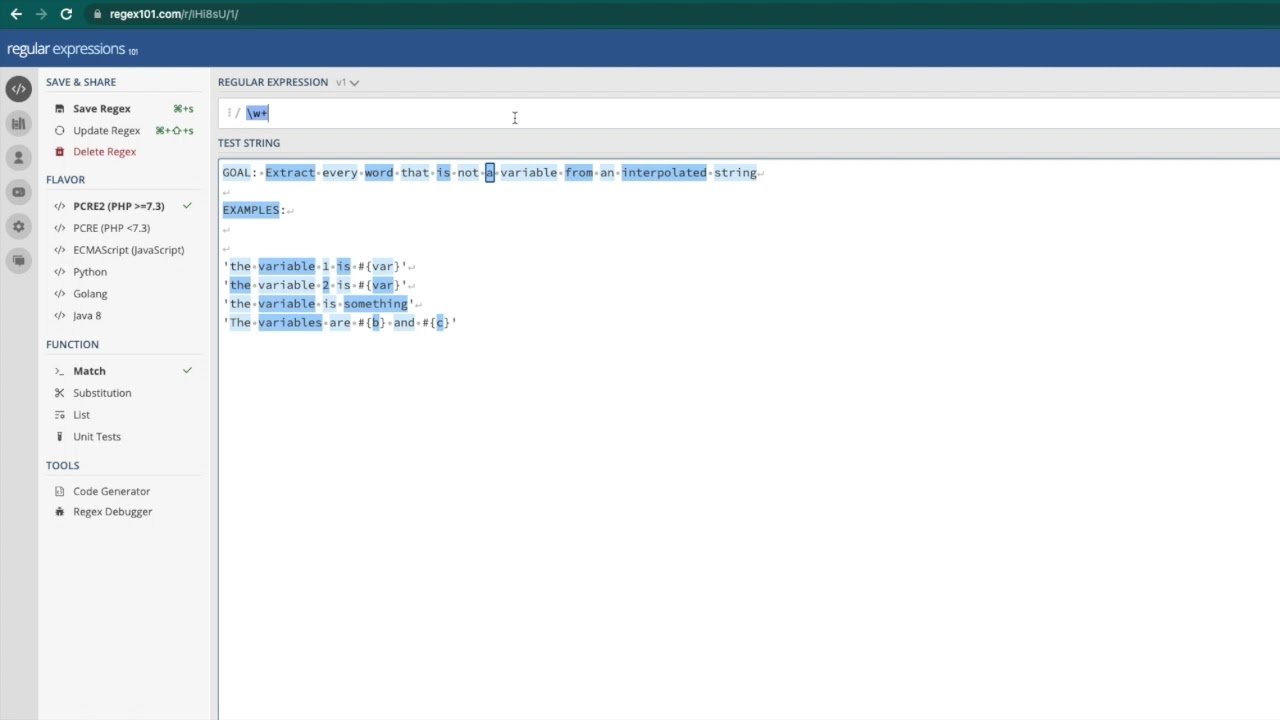Launch the Regex Debugger

click(112, 512)
